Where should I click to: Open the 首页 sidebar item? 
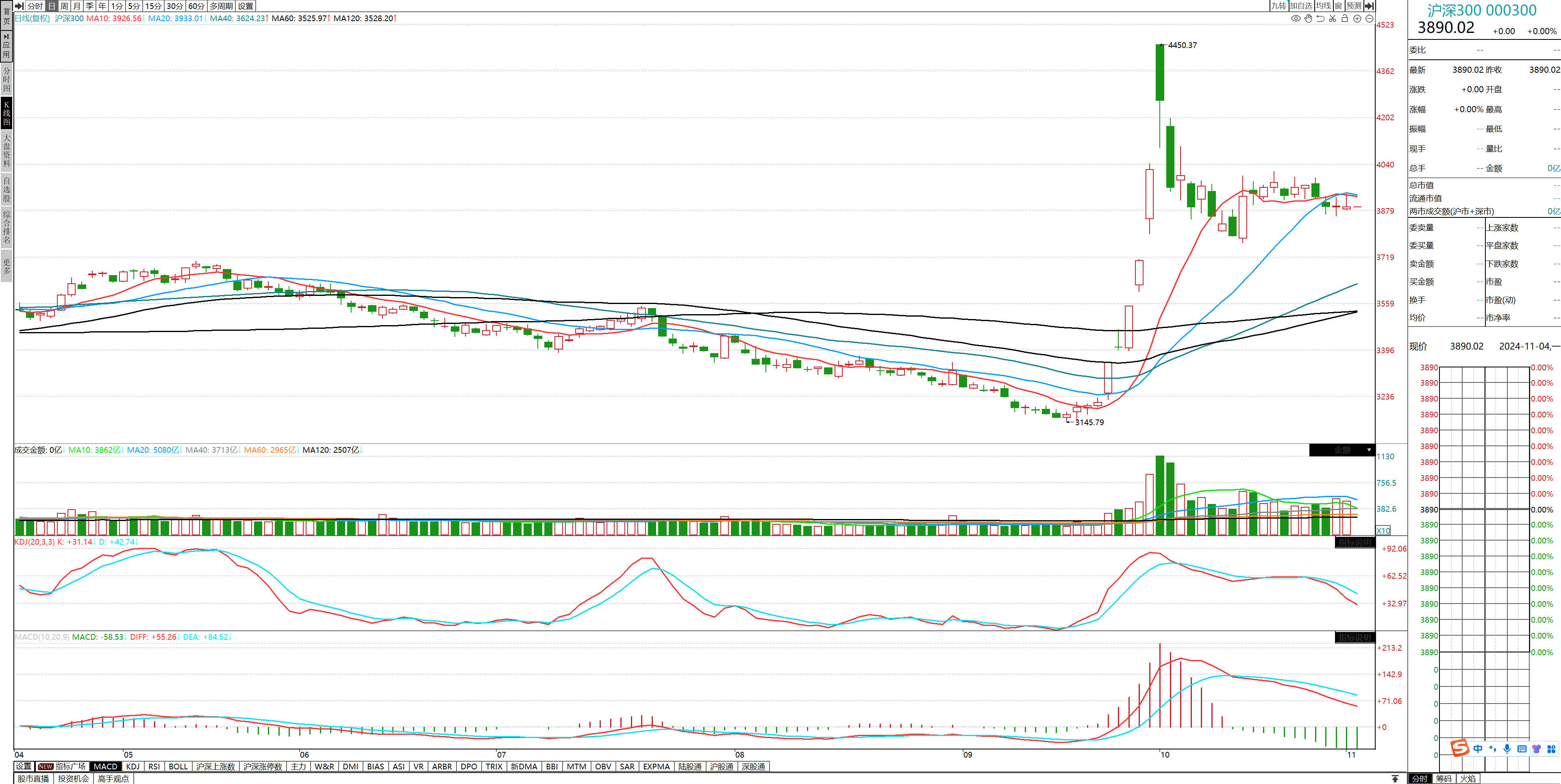(7, 15)
